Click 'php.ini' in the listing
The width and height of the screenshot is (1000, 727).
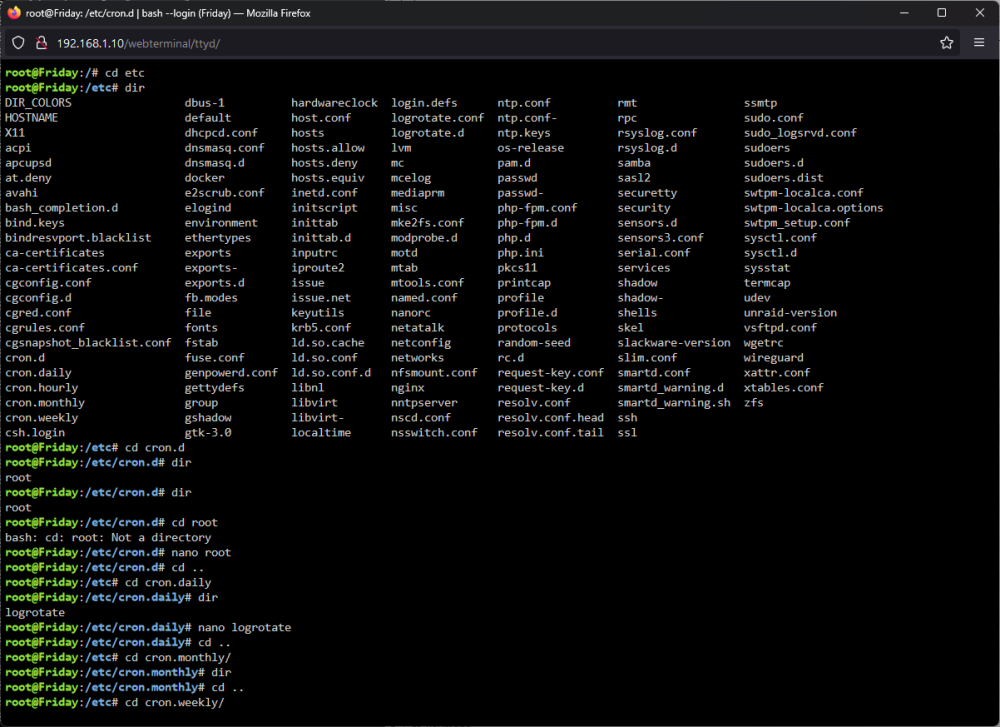[520, 253]
